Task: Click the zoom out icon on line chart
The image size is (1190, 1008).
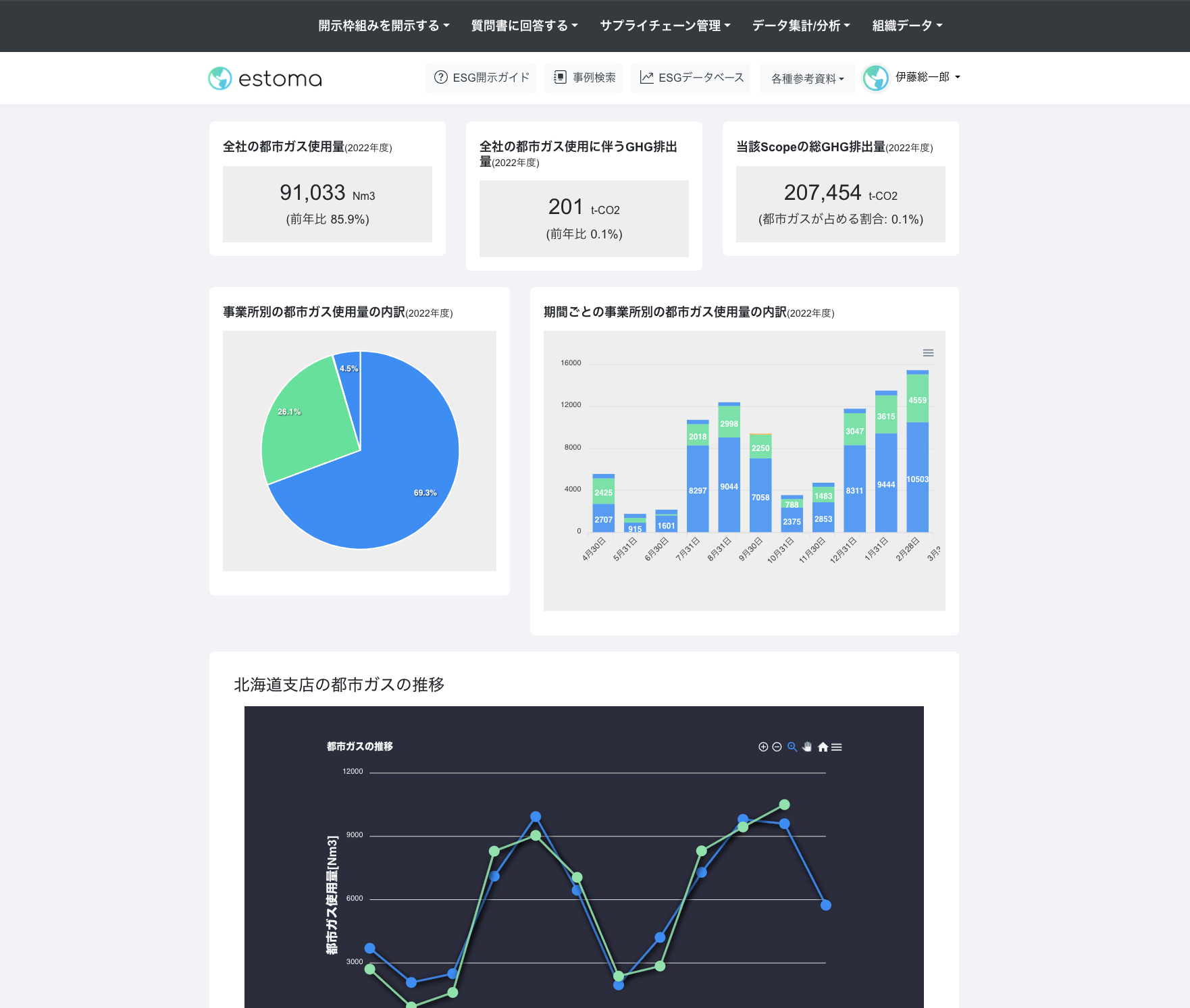Action: (777, 747)
